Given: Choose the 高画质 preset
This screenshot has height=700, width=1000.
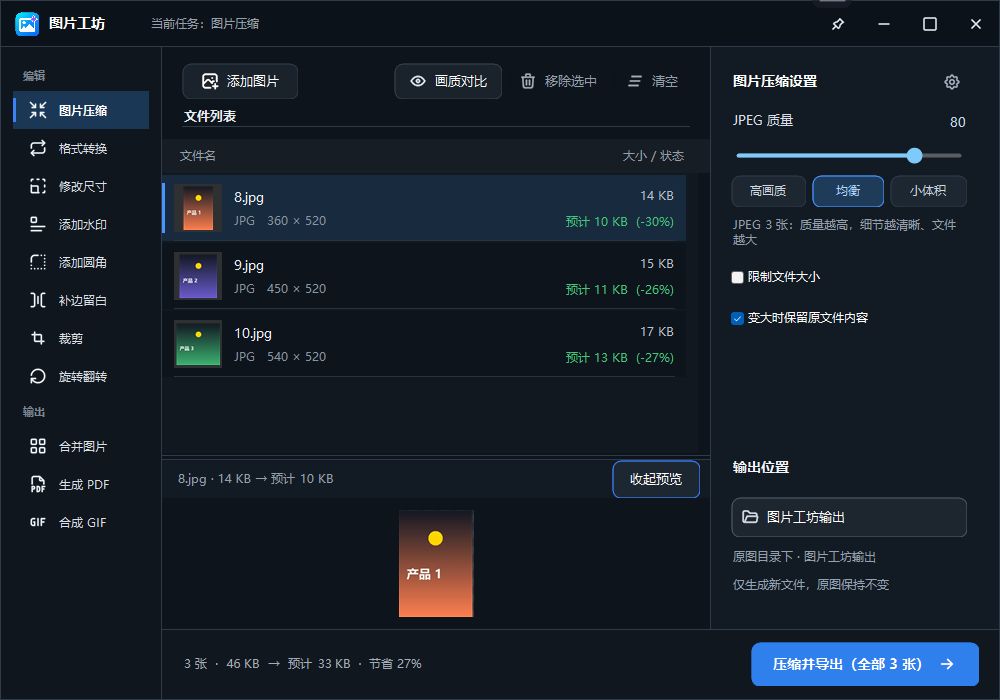Looking at the screenshot, I should [768, 191].
